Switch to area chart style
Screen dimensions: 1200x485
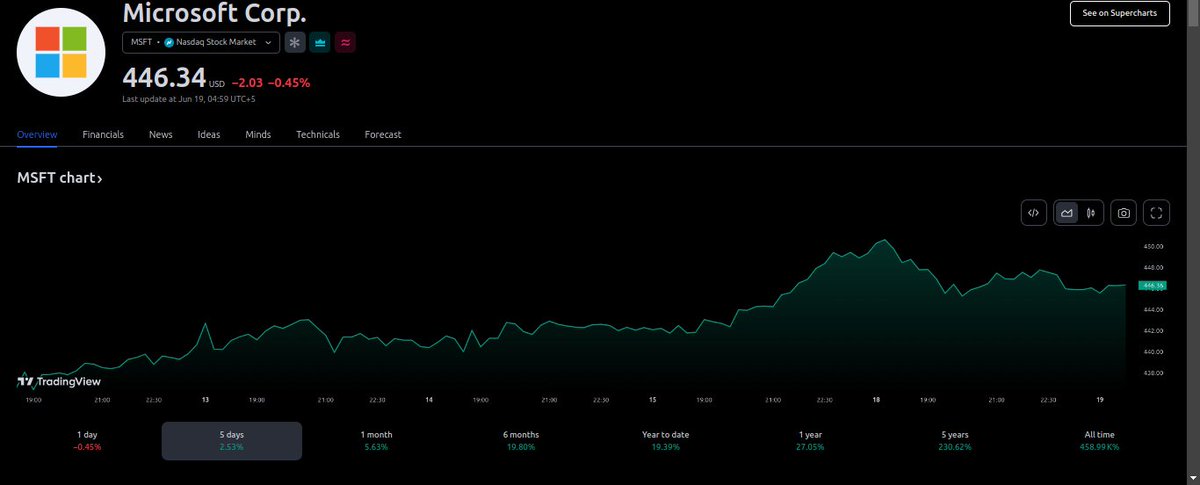coord(1067,212)
